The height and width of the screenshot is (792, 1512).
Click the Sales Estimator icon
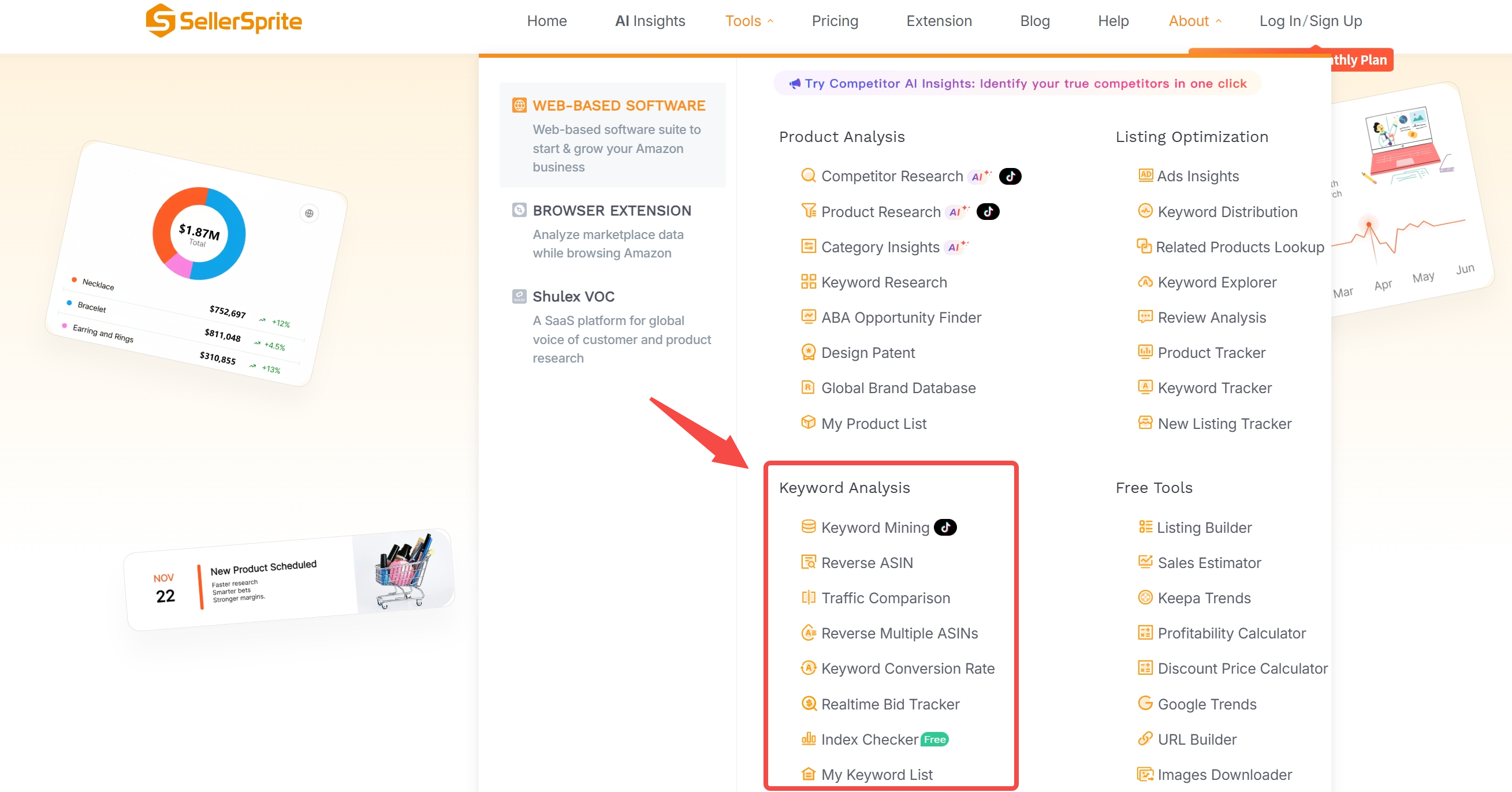click(x=1145, y=562)
